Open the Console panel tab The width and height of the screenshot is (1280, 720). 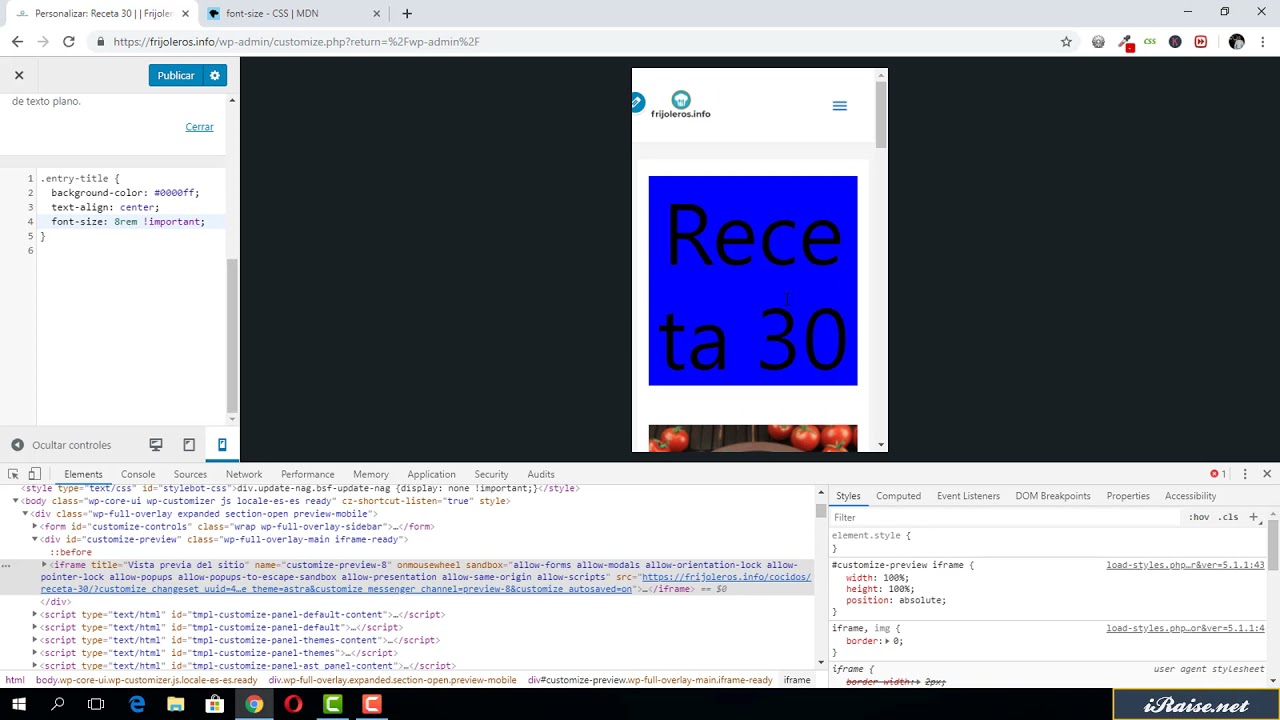tap(138, 474)
